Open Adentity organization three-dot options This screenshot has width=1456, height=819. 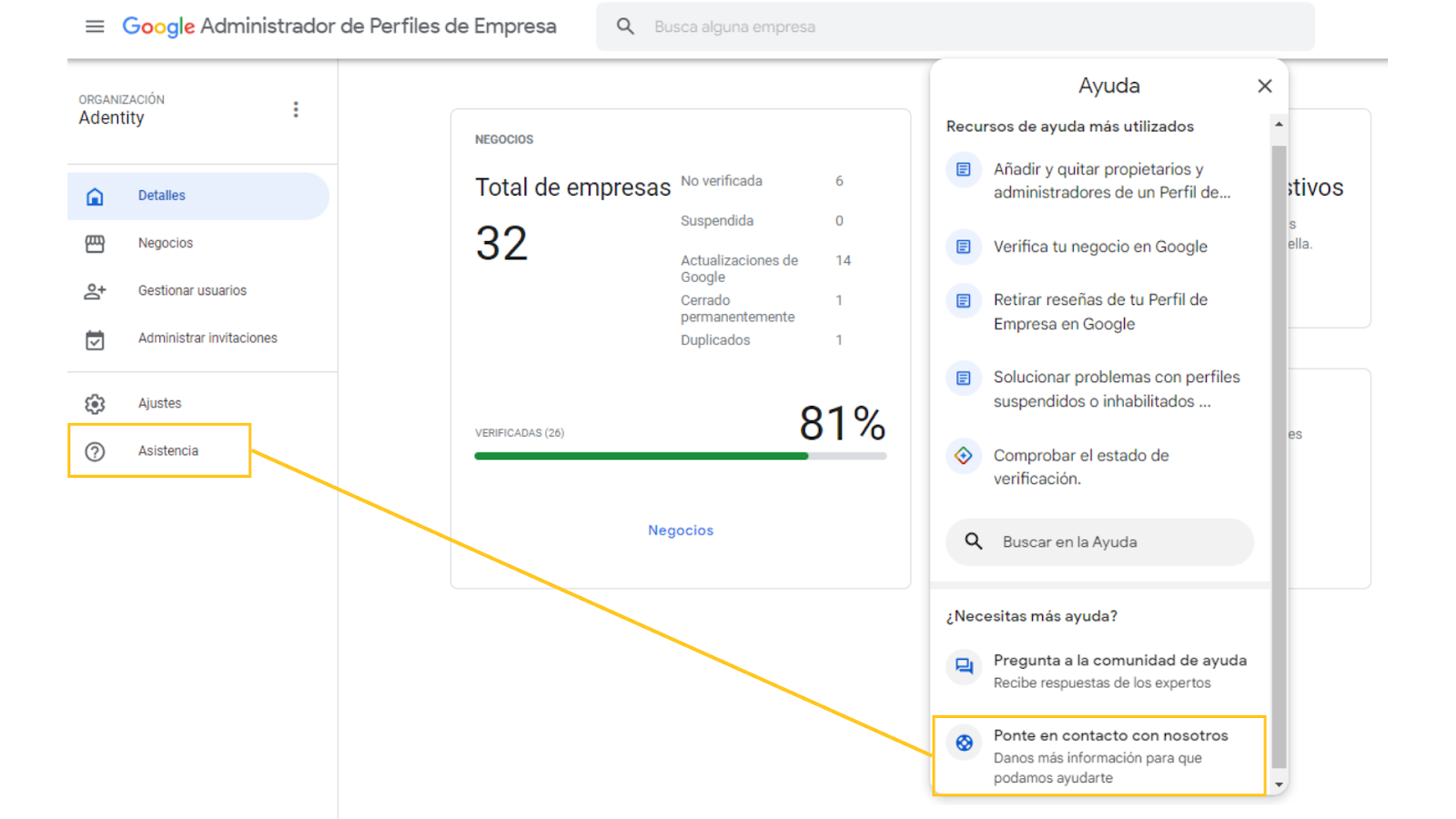click(296, 109)
